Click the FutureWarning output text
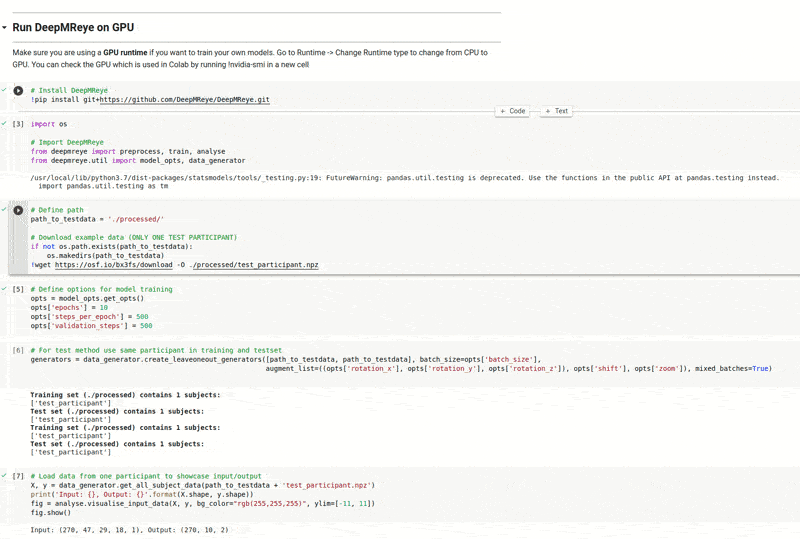The width and height of the screenshot is (800, 539). pos(405,178)
